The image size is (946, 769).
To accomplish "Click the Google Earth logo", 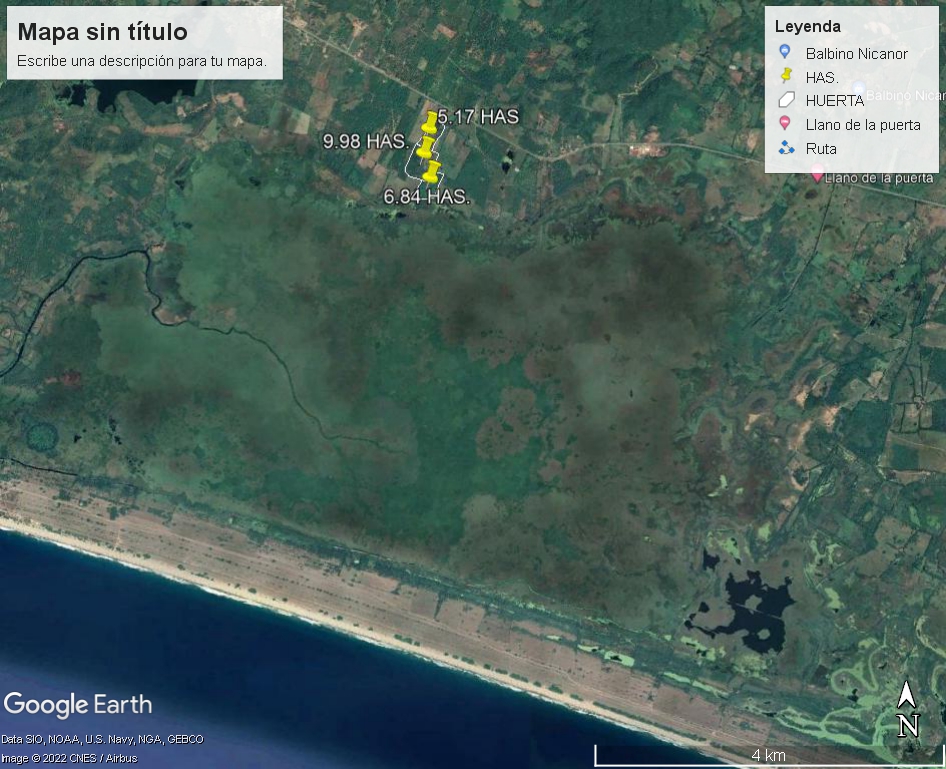I will (78, 705).
